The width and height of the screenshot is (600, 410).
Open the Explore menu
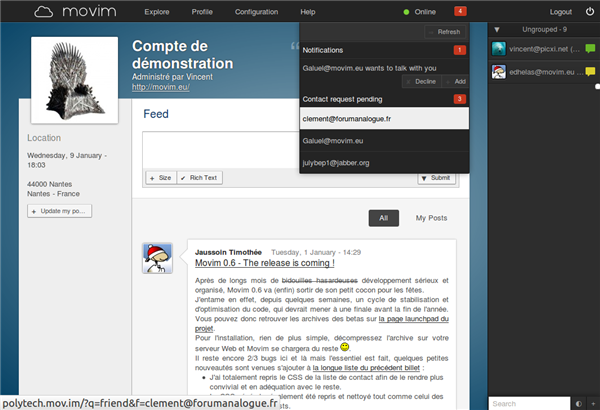coord(157,12)
